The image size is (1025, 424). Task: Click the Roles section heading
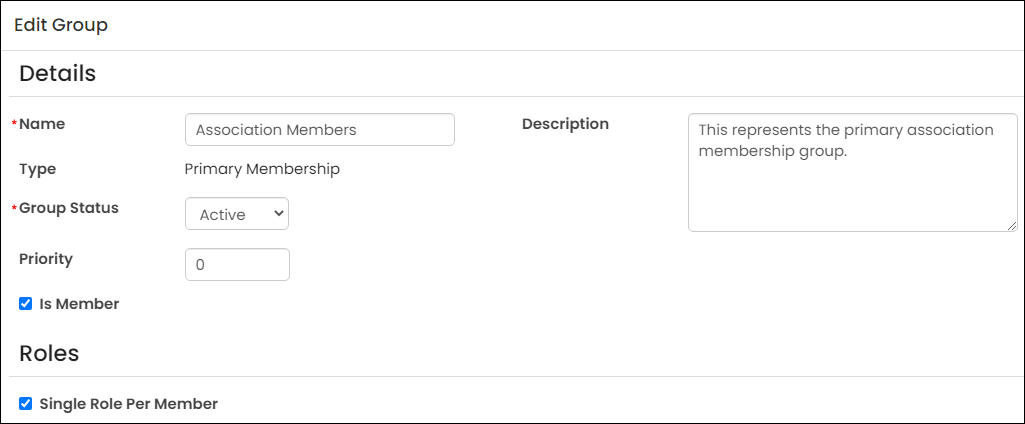coord(49,353)
